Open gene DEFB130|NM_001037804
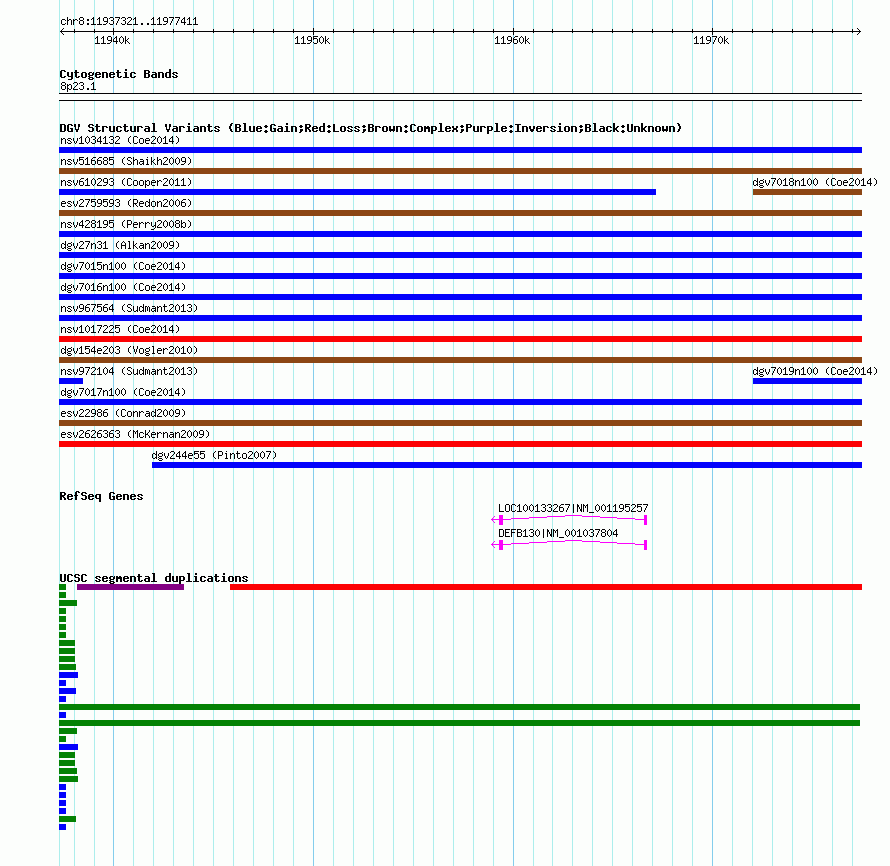The height and width of the screenshot is (866, 890). point(558,533)
